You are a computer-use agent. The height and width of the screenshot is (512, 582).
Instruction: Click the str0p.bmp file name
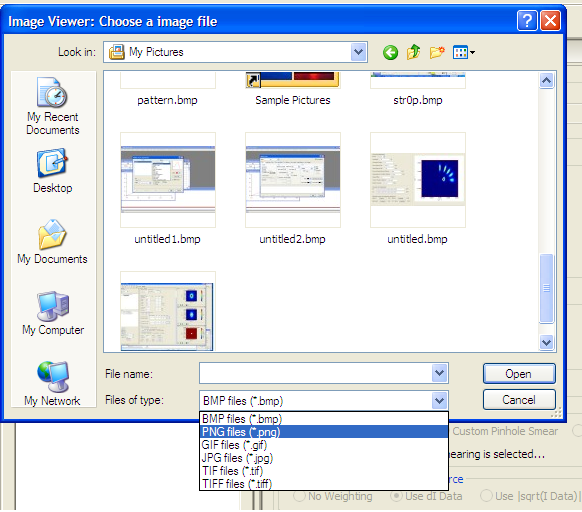point(418,100)
